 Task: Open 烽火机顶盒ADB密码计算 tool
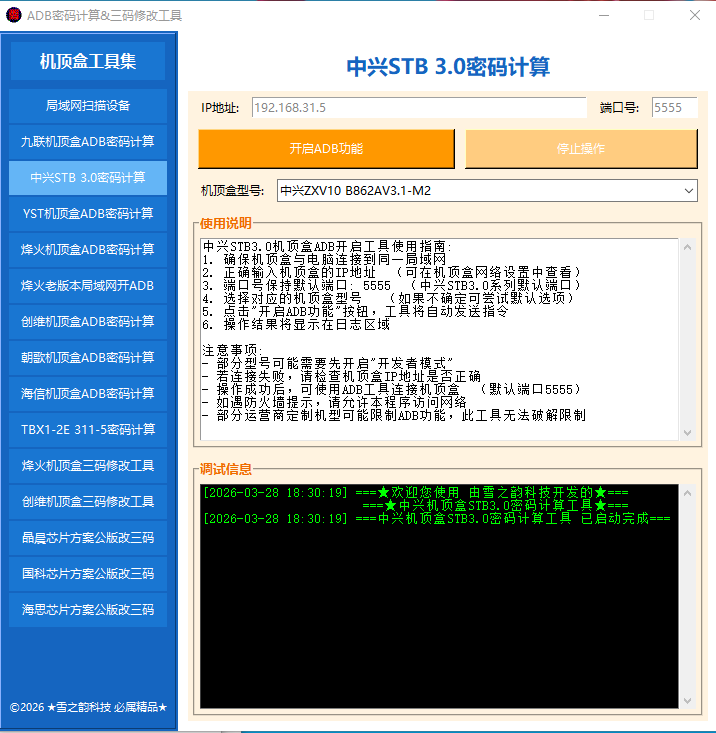[x=88, y=250]
